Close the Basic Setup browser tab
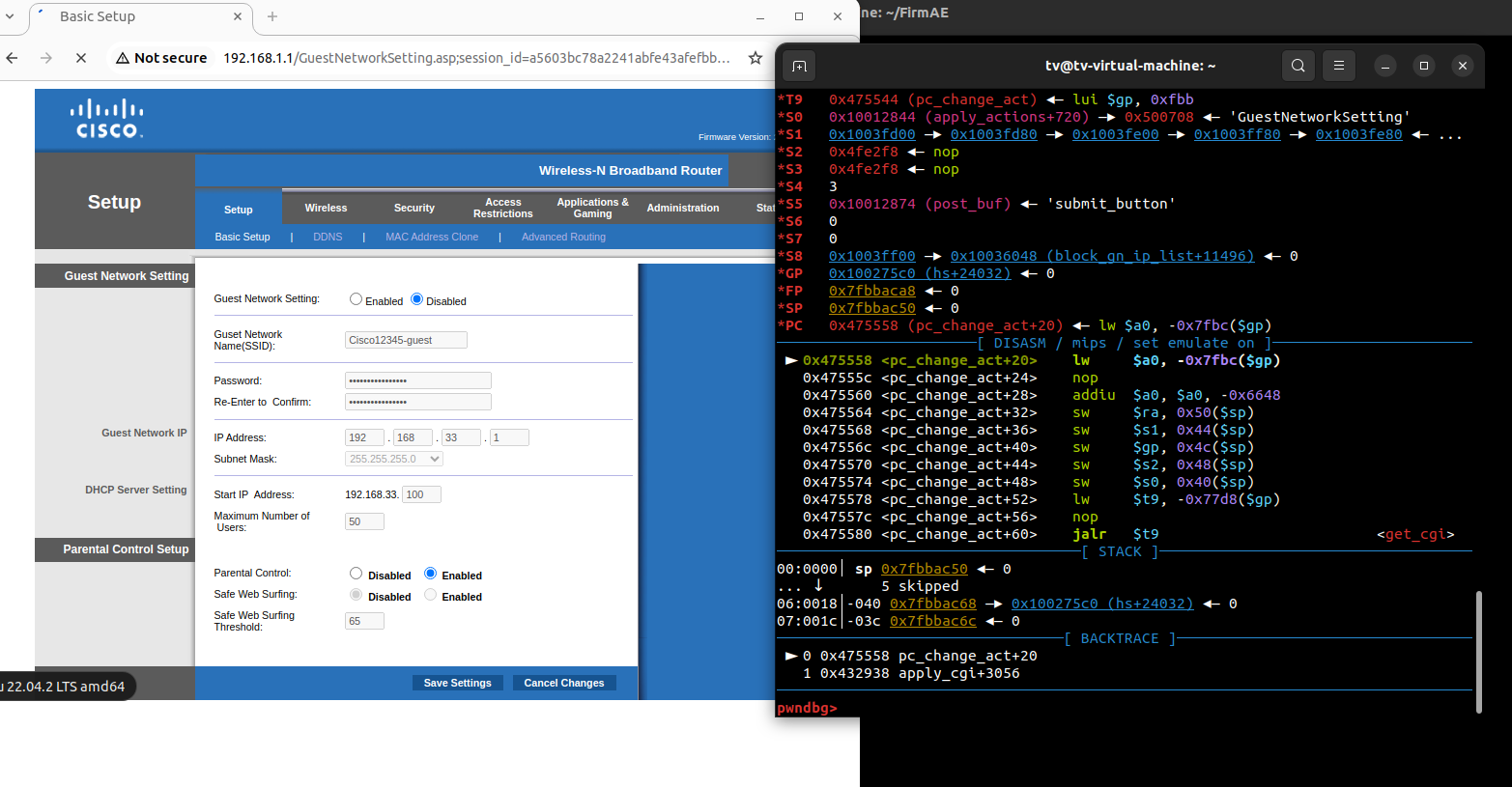Viewport: 1512px width, 787px height. coord(238,16)
